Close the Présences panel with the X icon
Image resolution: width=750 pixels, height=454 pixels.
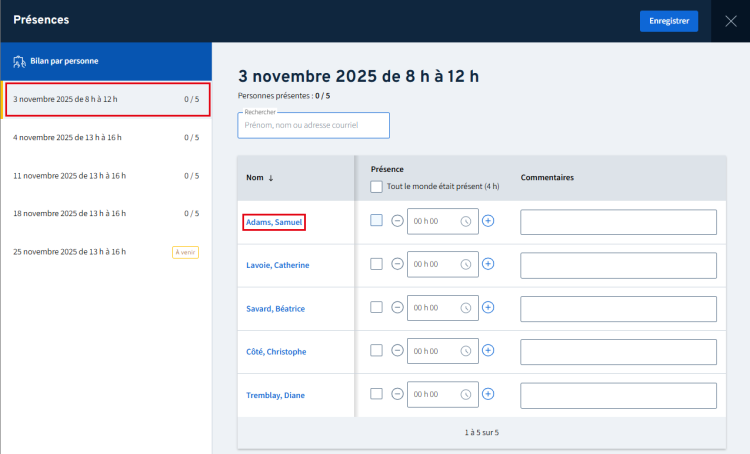tap(730, 21)
